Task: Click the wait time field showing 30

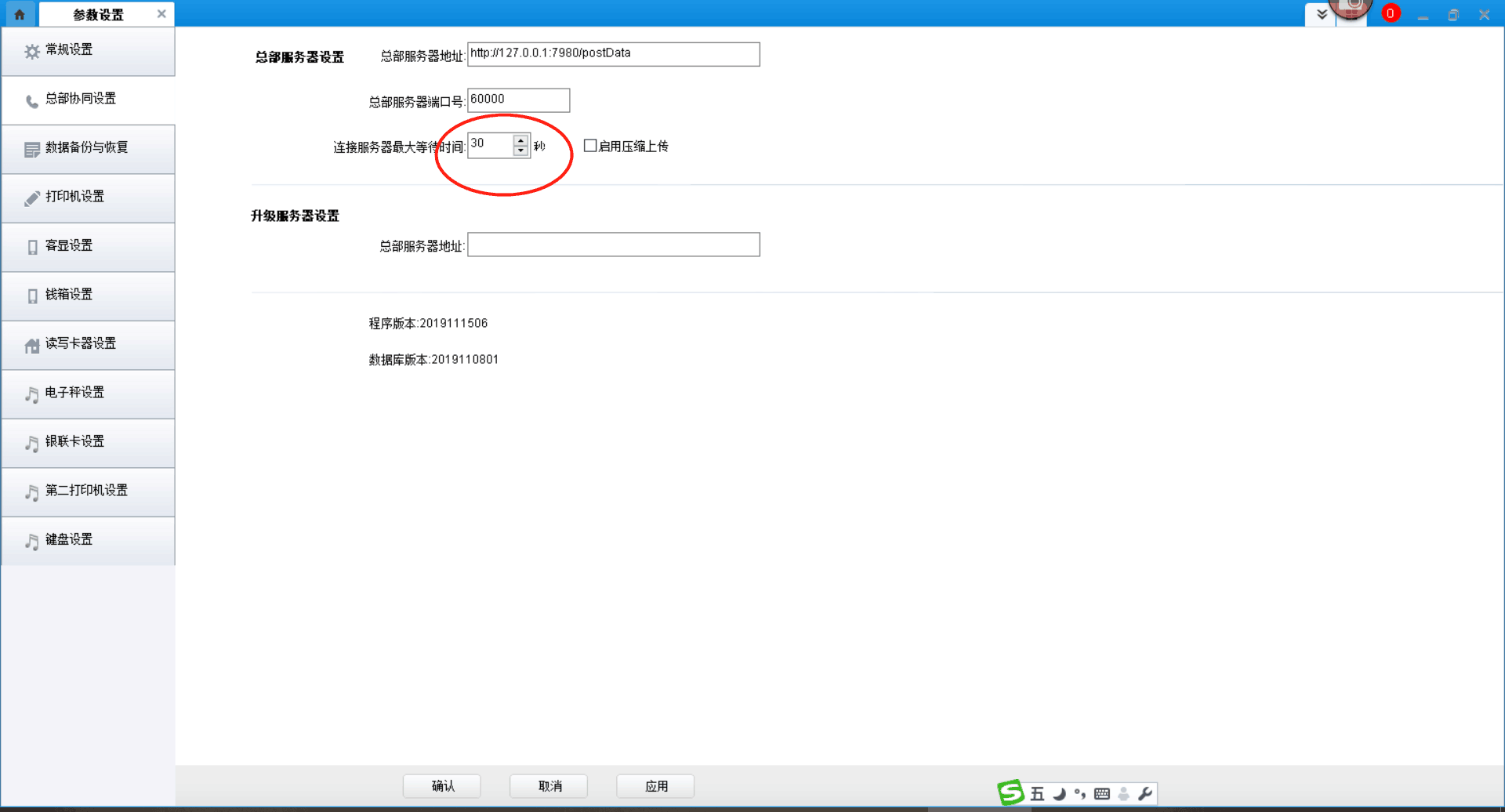Action: click(491, 145)
